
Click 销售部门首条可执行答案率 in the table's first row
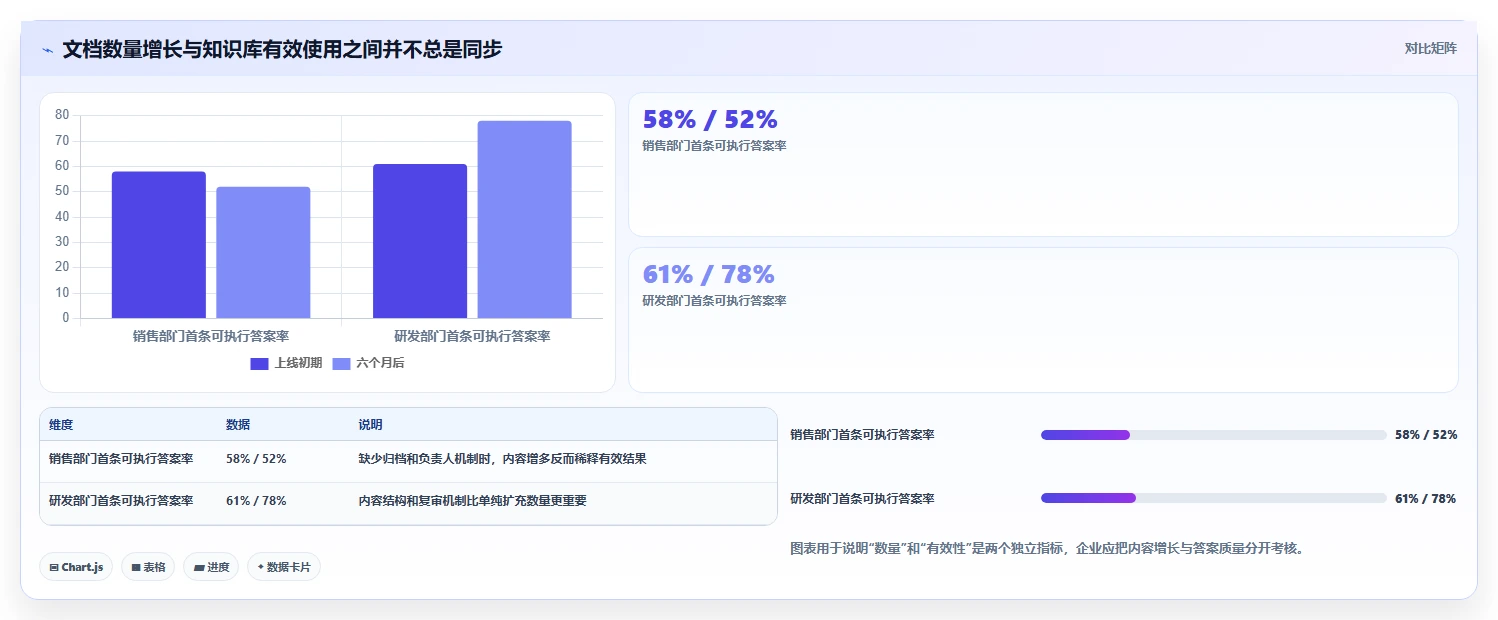(121, 459)
